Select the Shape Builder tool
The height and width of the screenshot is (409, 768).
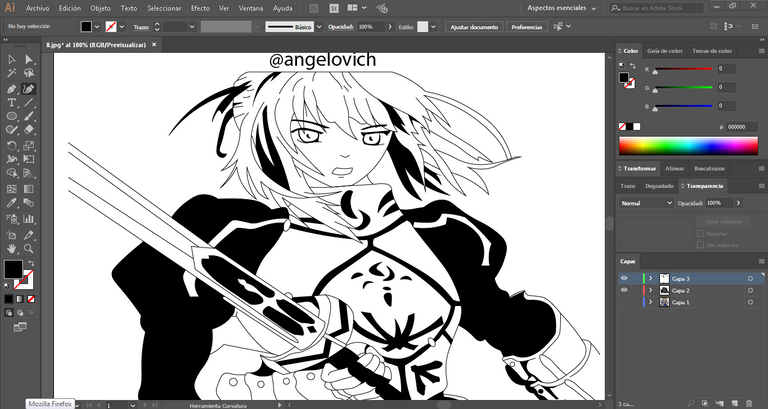tap(12, 173)
